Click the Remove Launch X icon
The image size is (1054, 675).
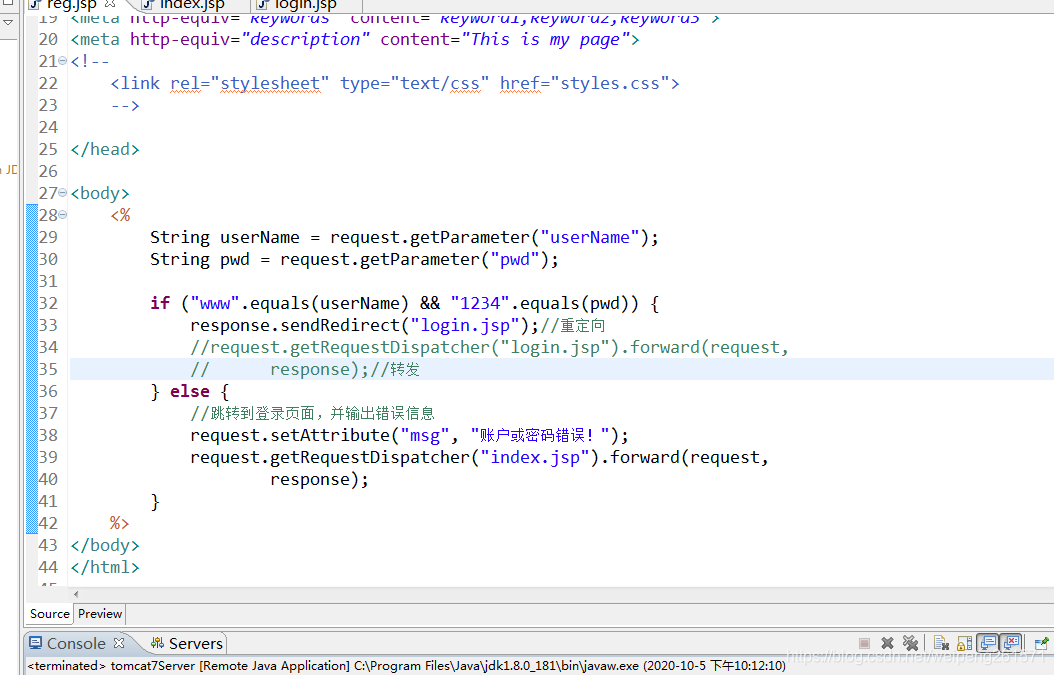(887, 643)
